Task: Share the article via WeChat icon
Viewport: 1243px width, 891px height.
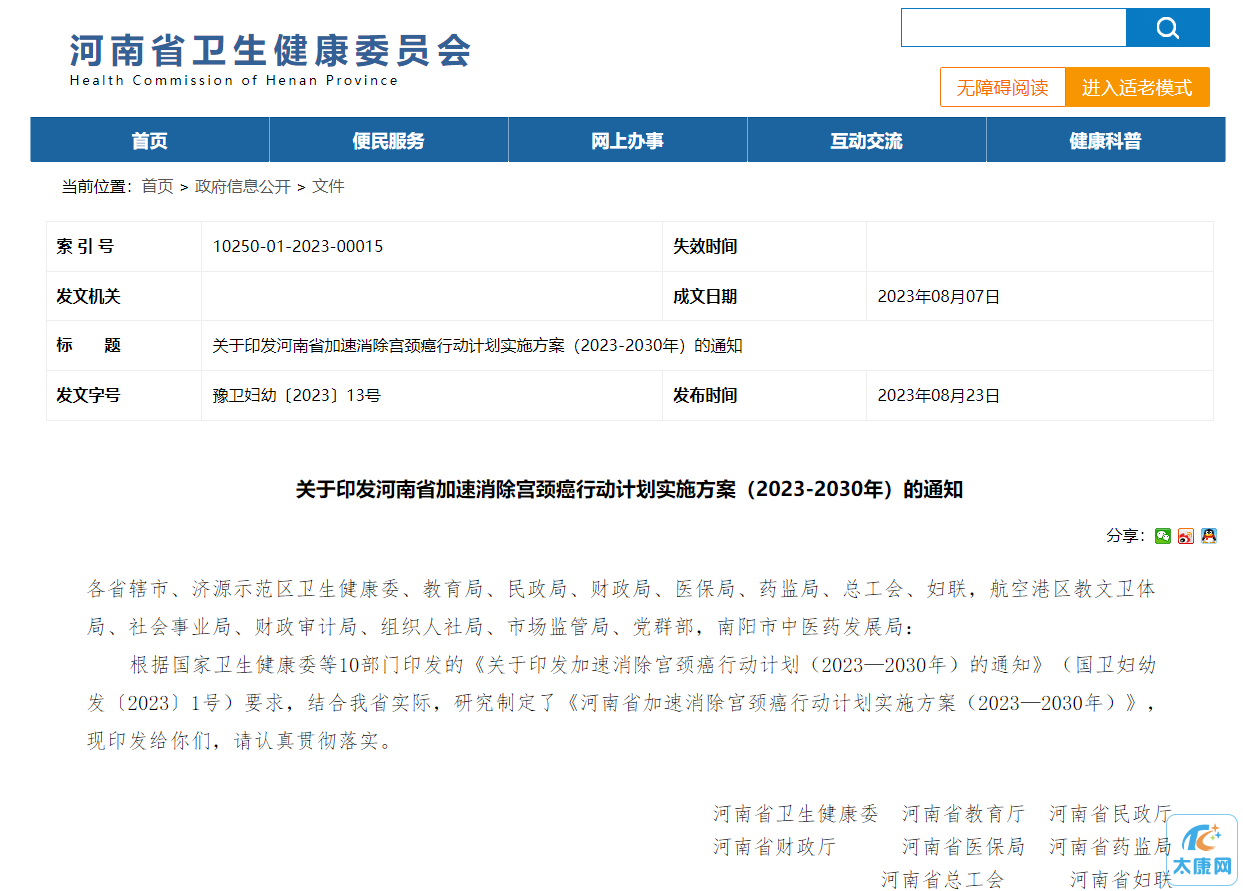Action: [1162, 536]
